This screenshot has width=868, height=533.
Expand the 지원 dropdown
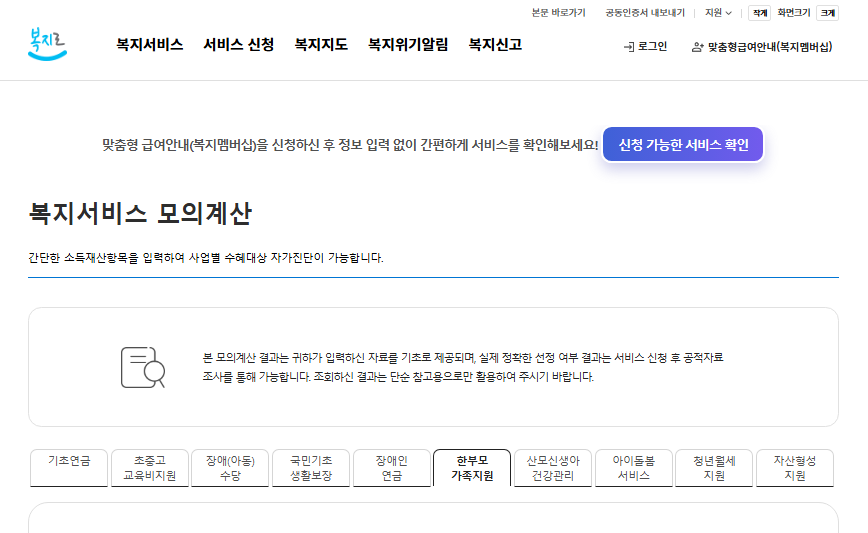click(718, 13)
